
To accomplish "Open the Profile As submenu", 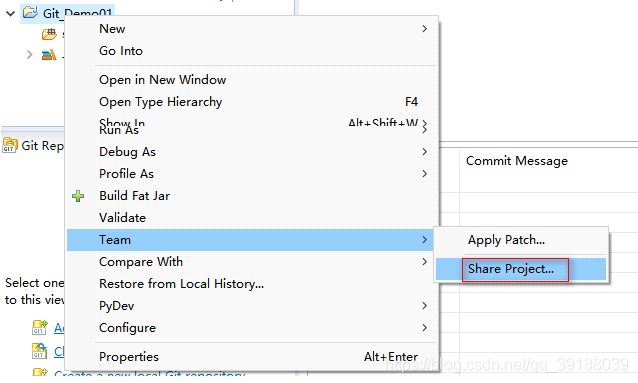I will click(252, 174).
